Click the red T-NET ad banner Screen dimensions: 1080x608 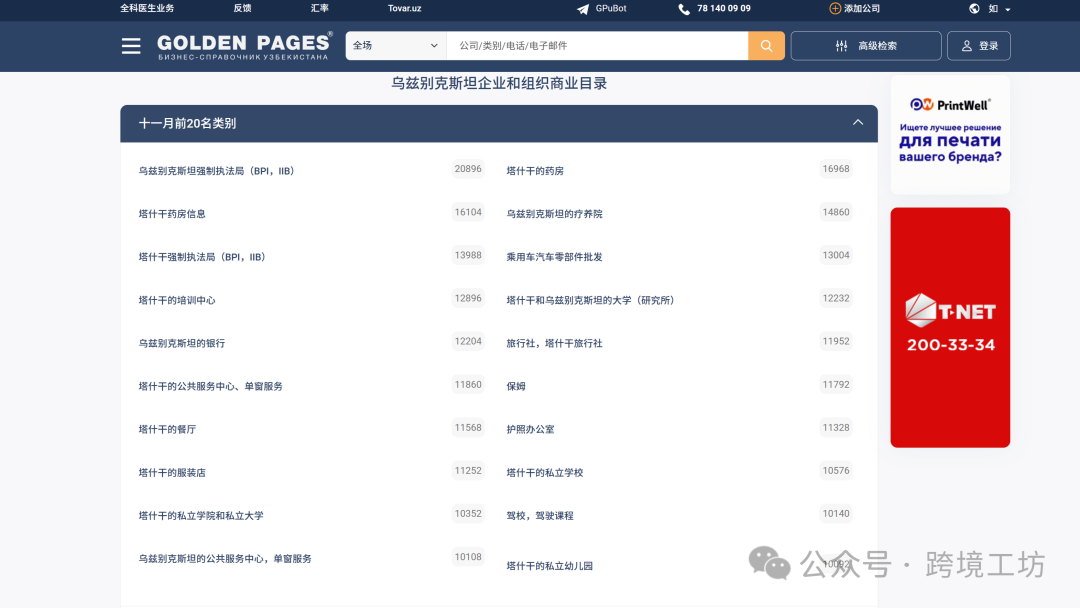(x=949, y=326)
